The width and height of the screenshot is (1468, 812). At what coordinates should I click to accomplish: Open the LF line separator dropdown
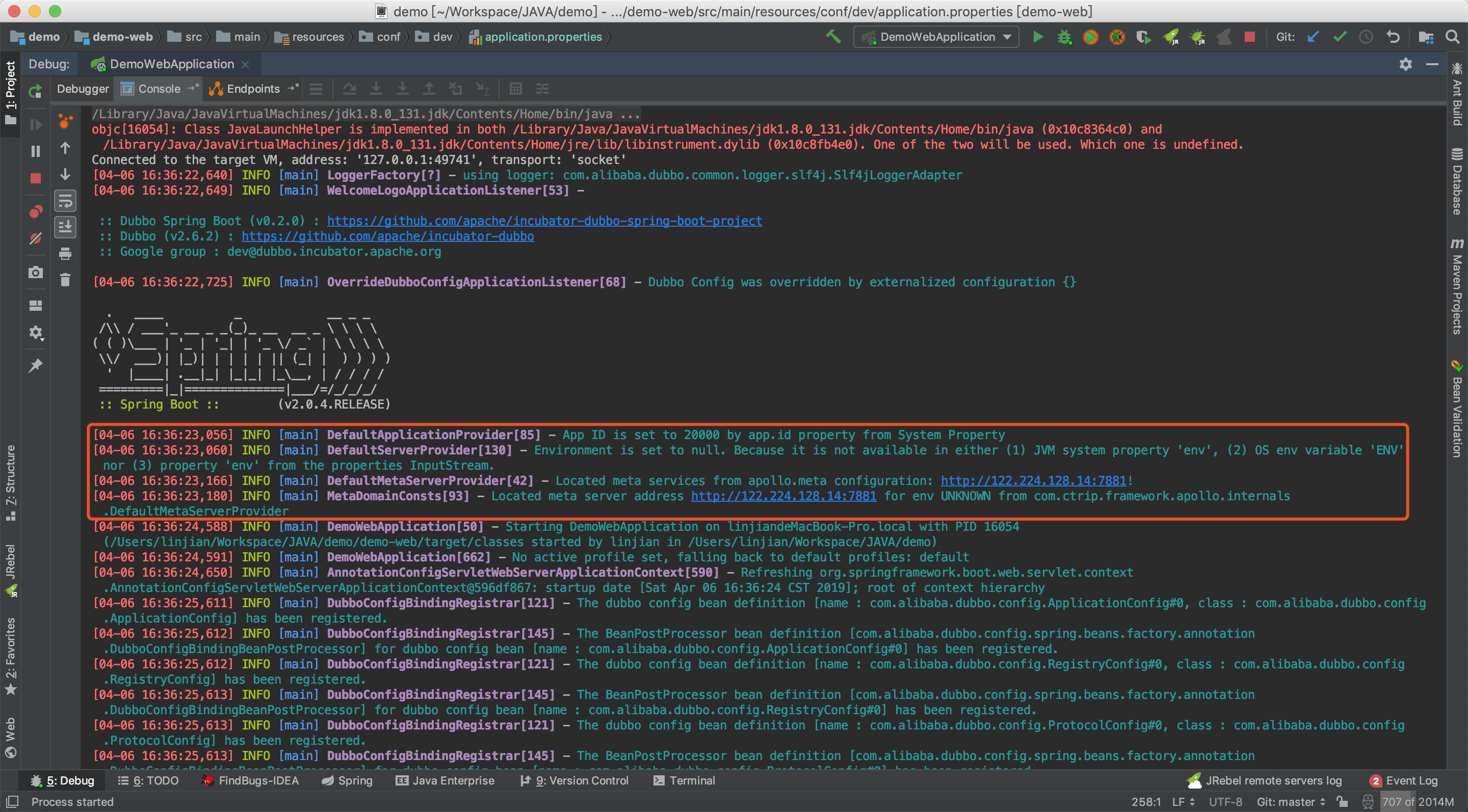(x=1183, y=802)
